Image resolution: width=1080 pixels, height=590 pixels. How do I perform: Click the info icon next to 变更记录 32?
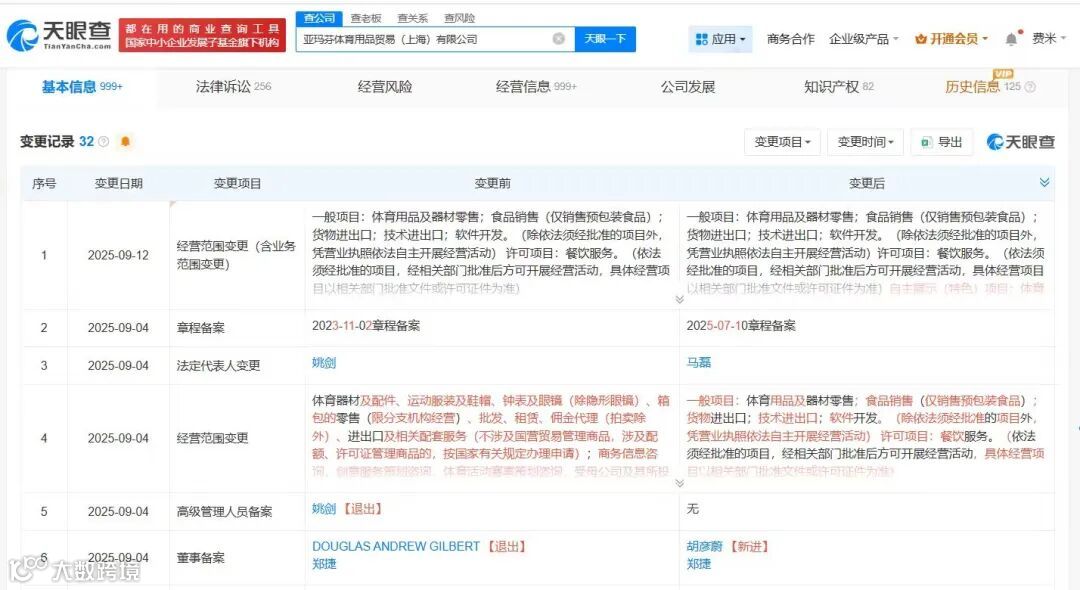click(103, 141)
